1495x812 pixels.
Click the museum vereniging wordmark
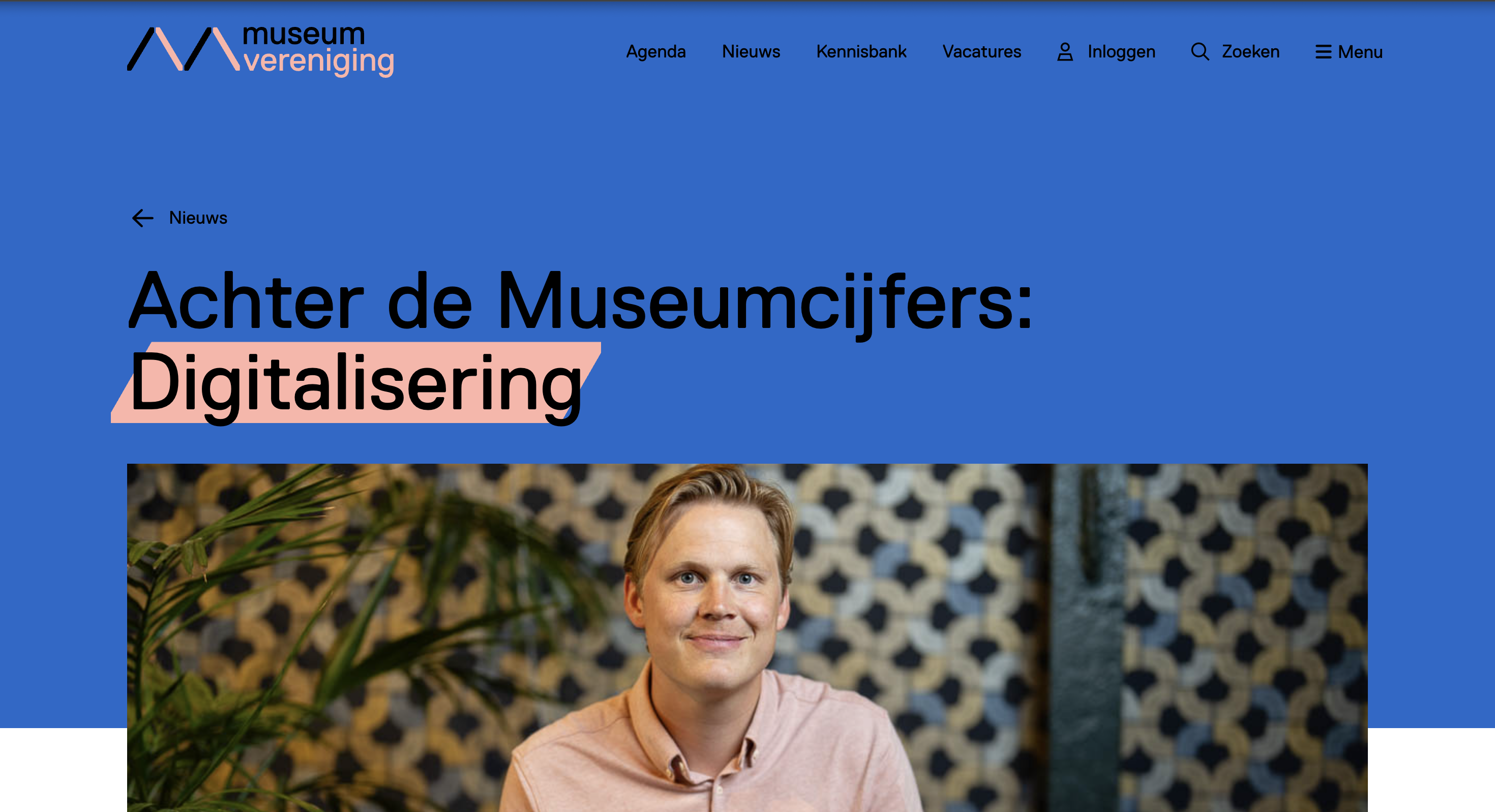(x=319, y=50)
